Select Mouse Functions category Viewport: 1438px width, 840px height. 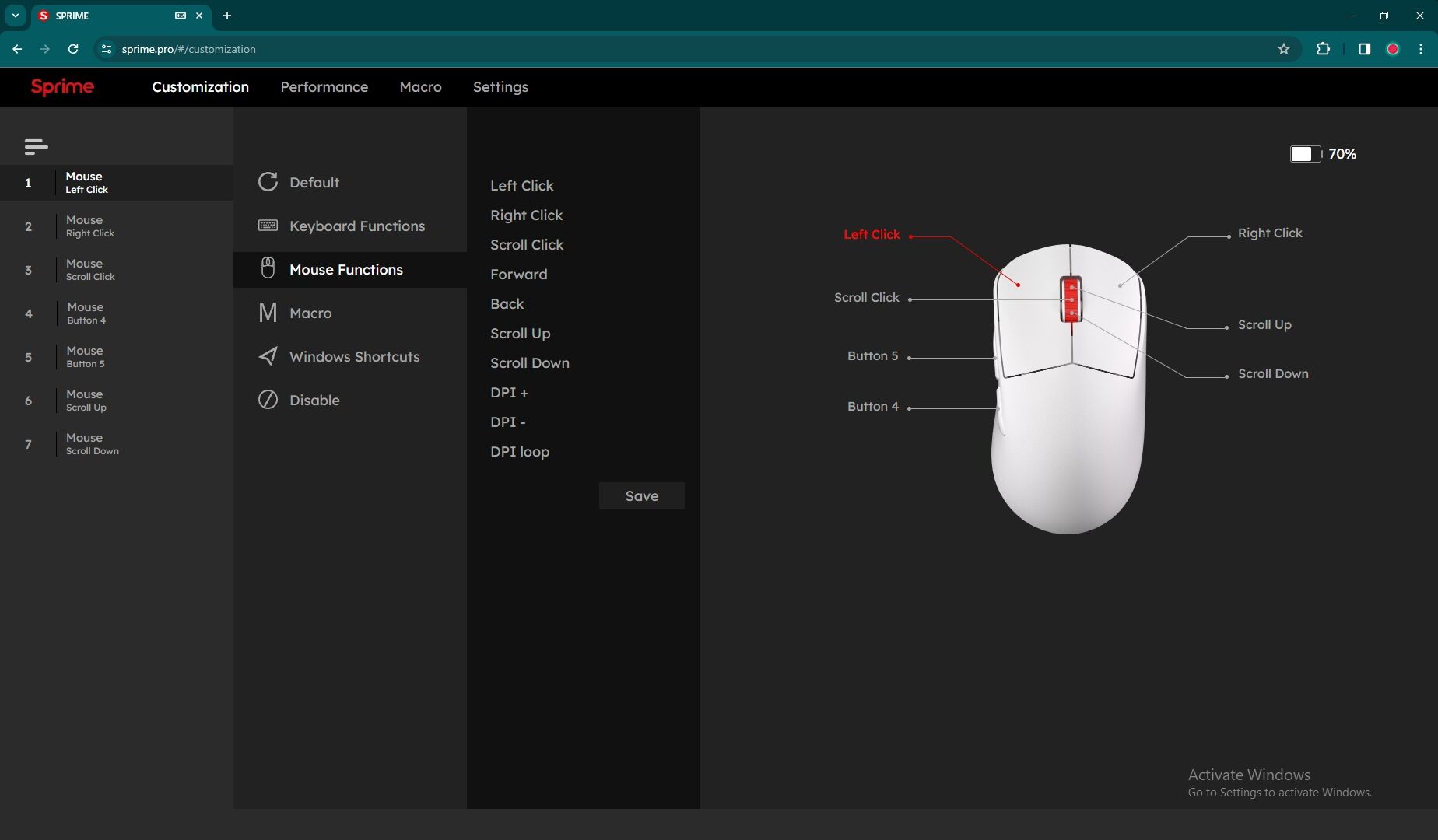click(x=350, y=269)
